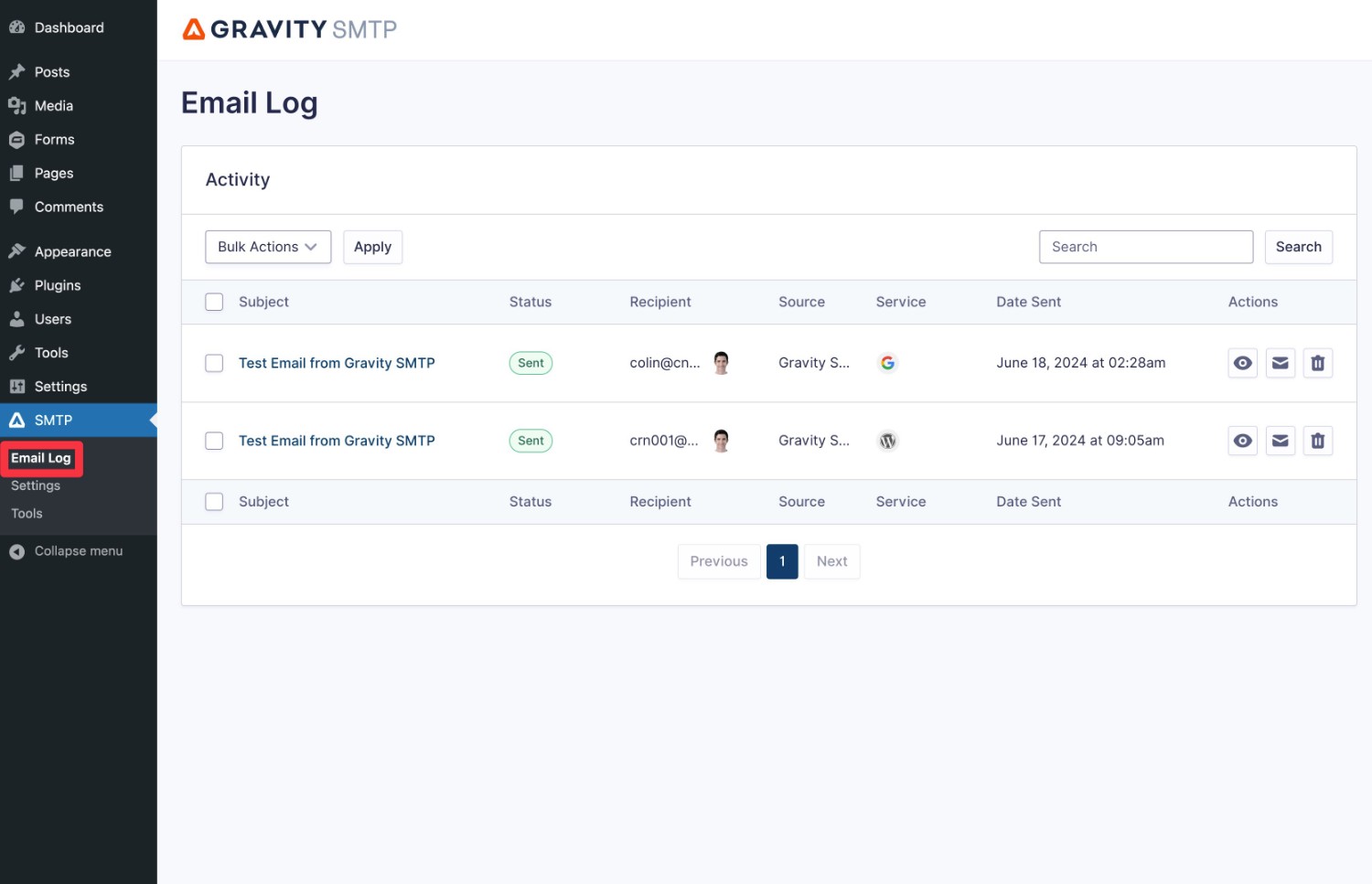
Task: Click the Media icon in sidebar
Action: click(x=16, y=106)
